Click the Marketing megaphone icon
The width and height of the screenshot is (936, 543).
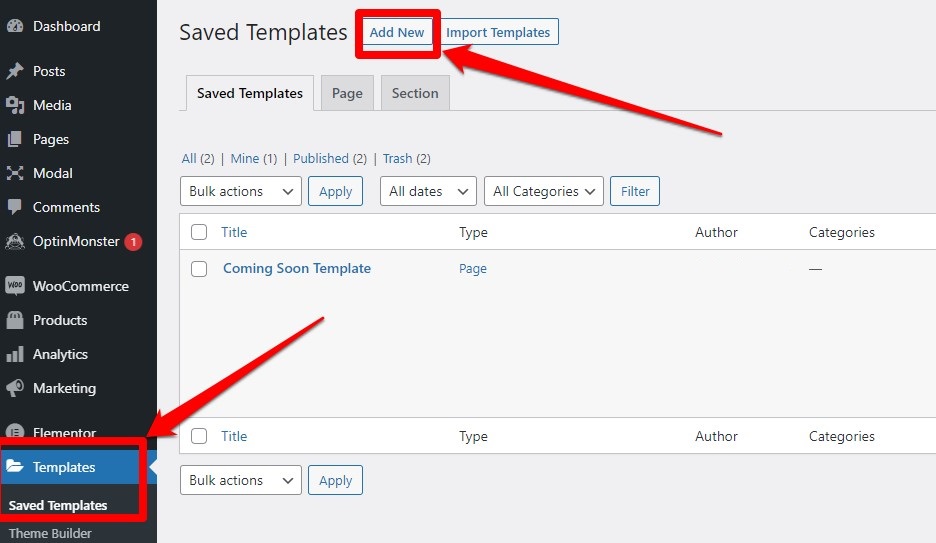15,388
